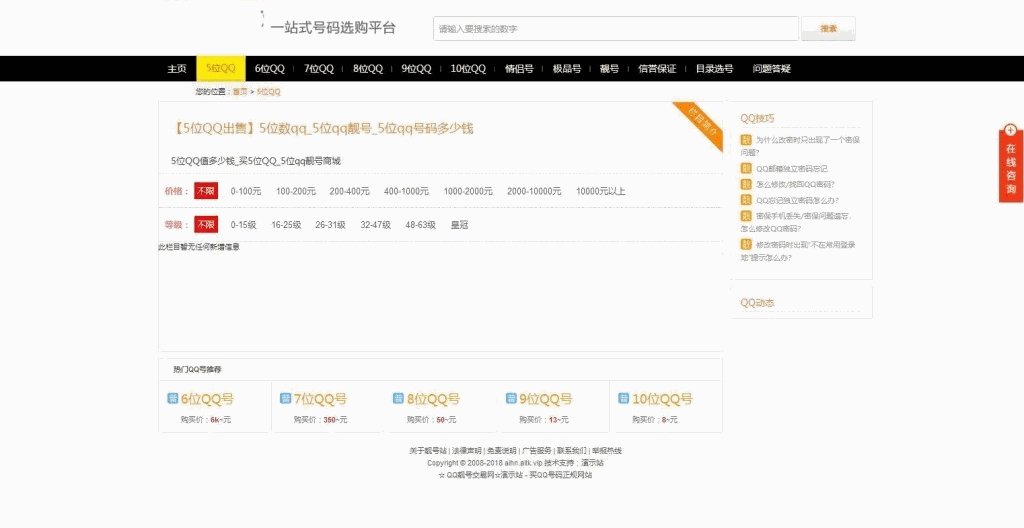1024x528 pixels.
Task: Click the footer link 免责说明
Action: click(x=502, y=451)
